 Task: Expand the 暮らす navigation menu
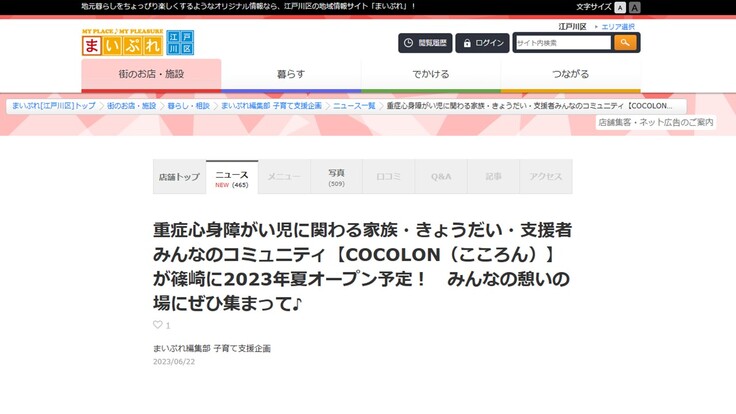[x=291, y=74]
